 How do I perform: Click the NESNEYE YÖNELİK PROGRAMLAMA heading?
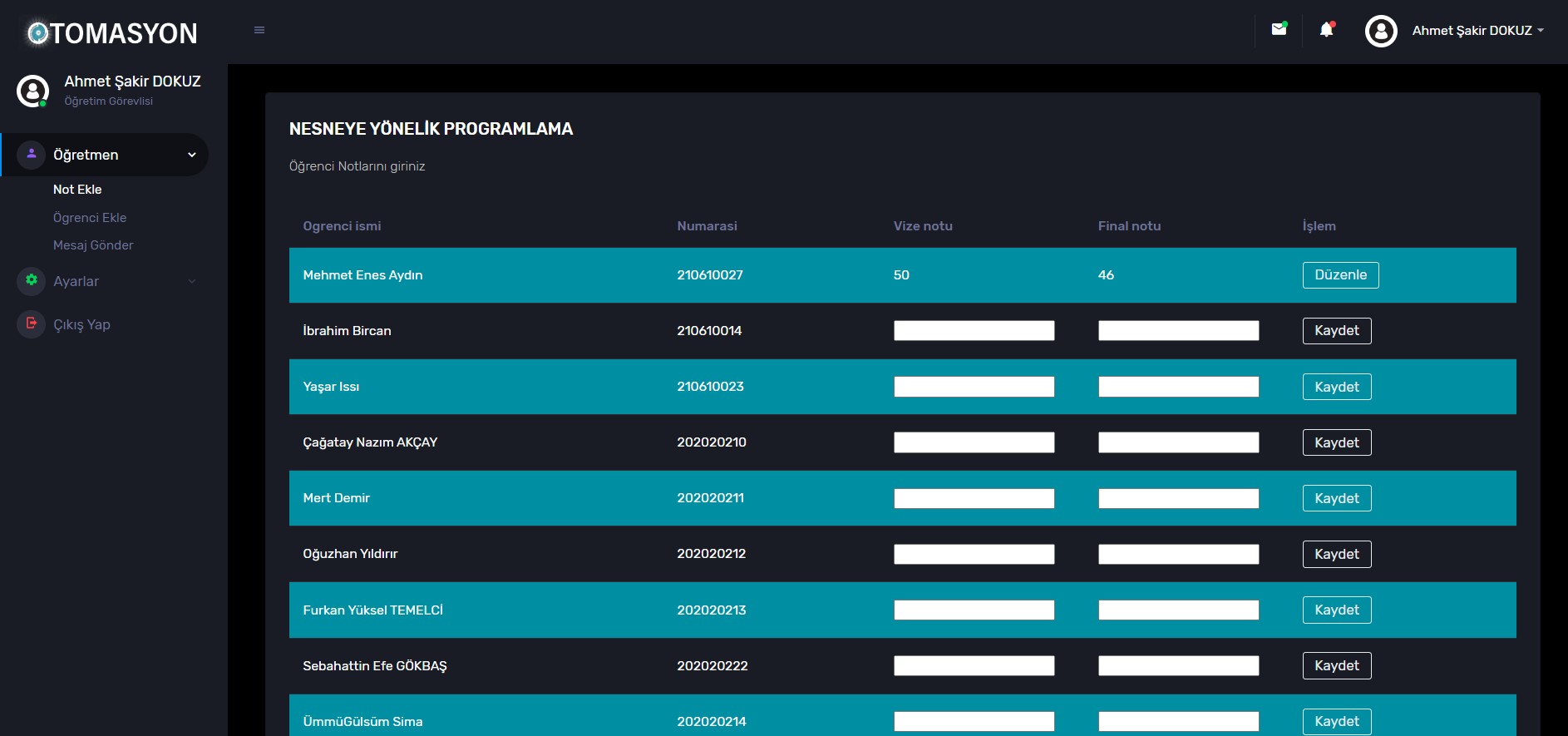[431, 129]
